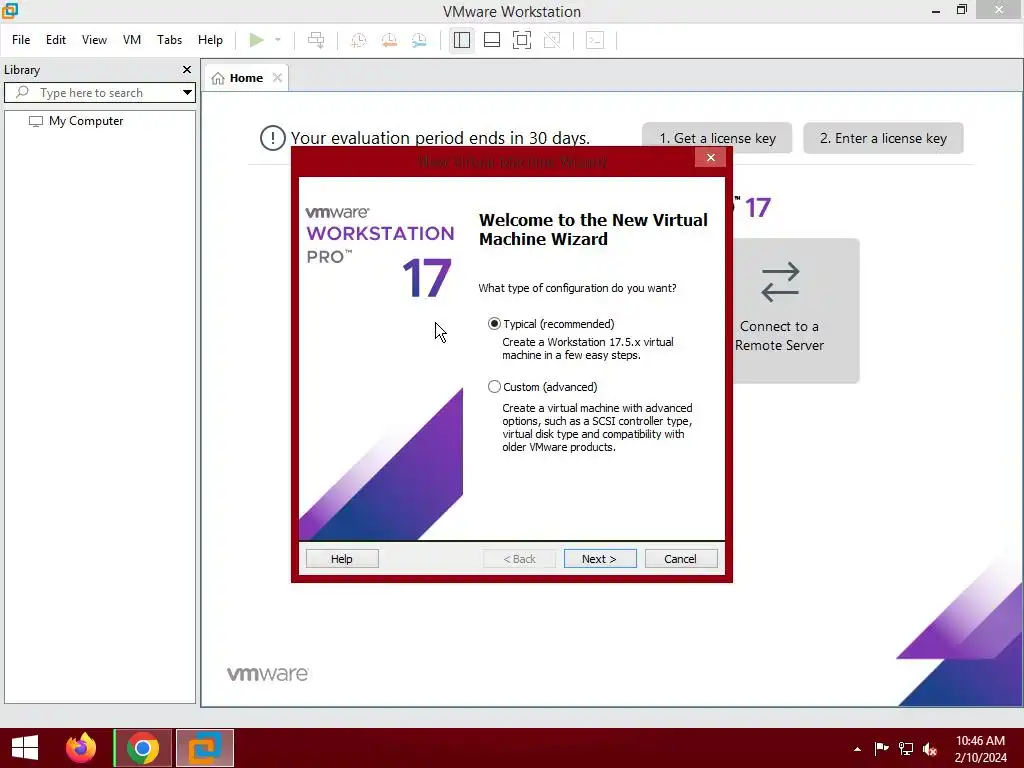Image resolution: width=1024 pixels, height=768 pixels.
Task: Click the Enter Full Screen toolbar icon
Action: coord(522,40)
